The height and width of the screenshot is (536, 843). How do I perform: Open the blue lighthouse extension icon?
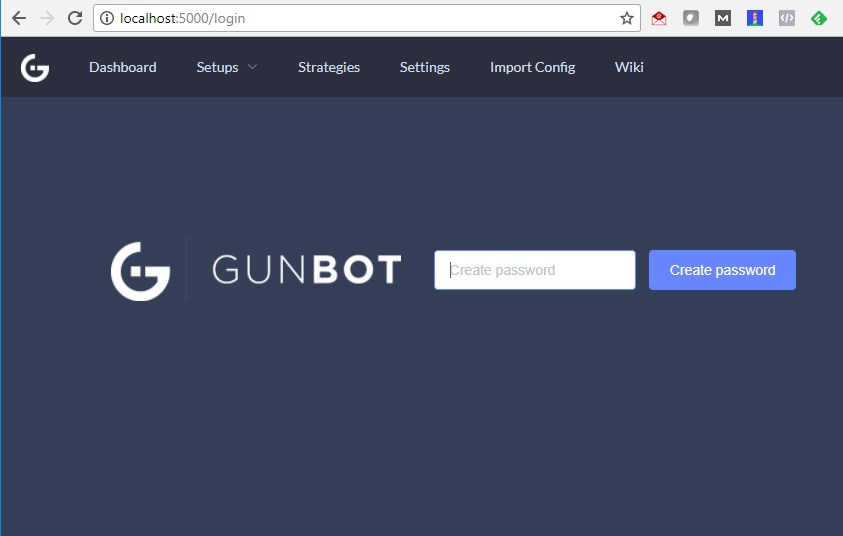coord(755,18)
